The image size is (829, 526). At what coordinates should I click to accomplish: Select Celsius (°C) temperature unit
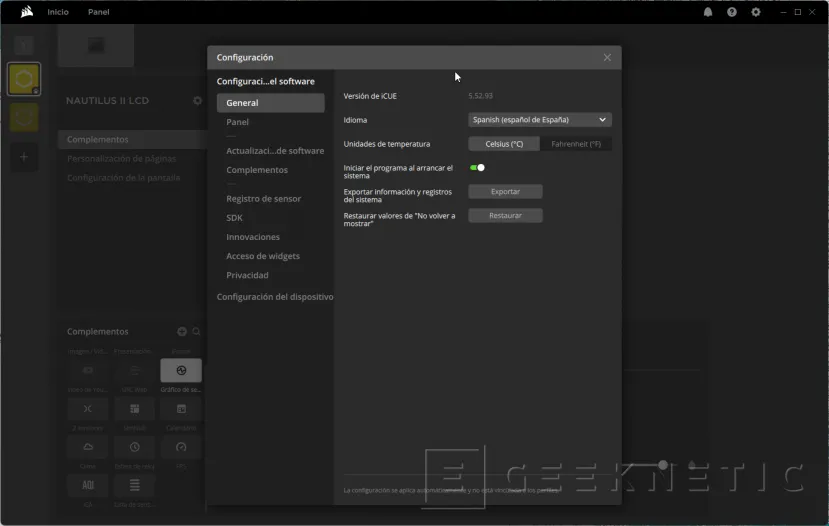coord(504,144)
